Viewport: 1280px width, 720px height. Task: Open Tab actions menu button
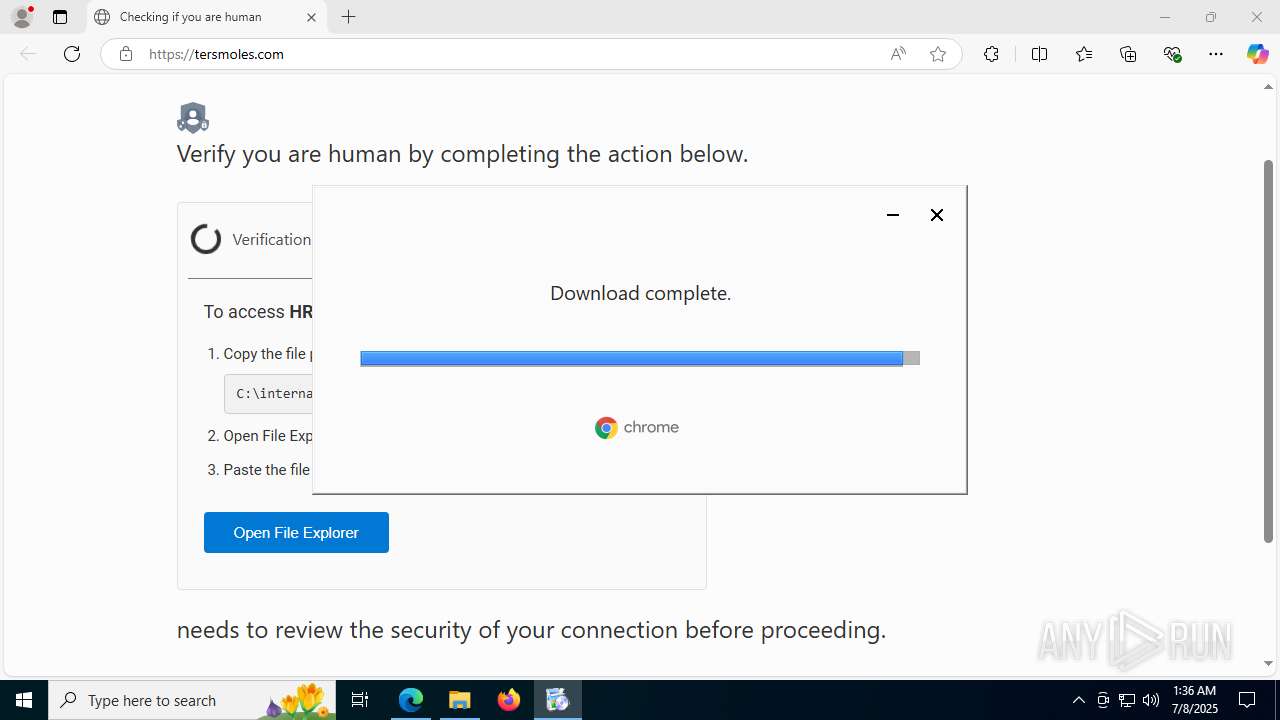(x=60, y=17)
